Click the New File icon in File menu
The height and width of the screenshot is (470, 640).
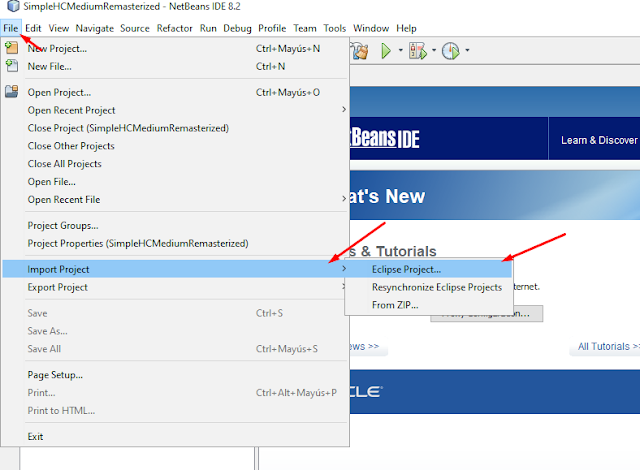pyautogui.click(x=11, y=66)
